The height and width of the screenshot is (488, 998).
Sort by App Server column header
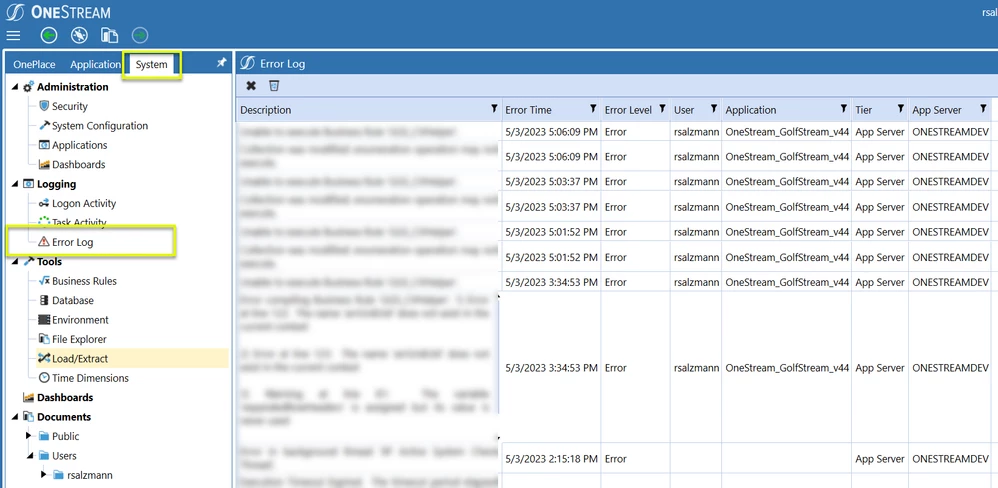[937, 110]
